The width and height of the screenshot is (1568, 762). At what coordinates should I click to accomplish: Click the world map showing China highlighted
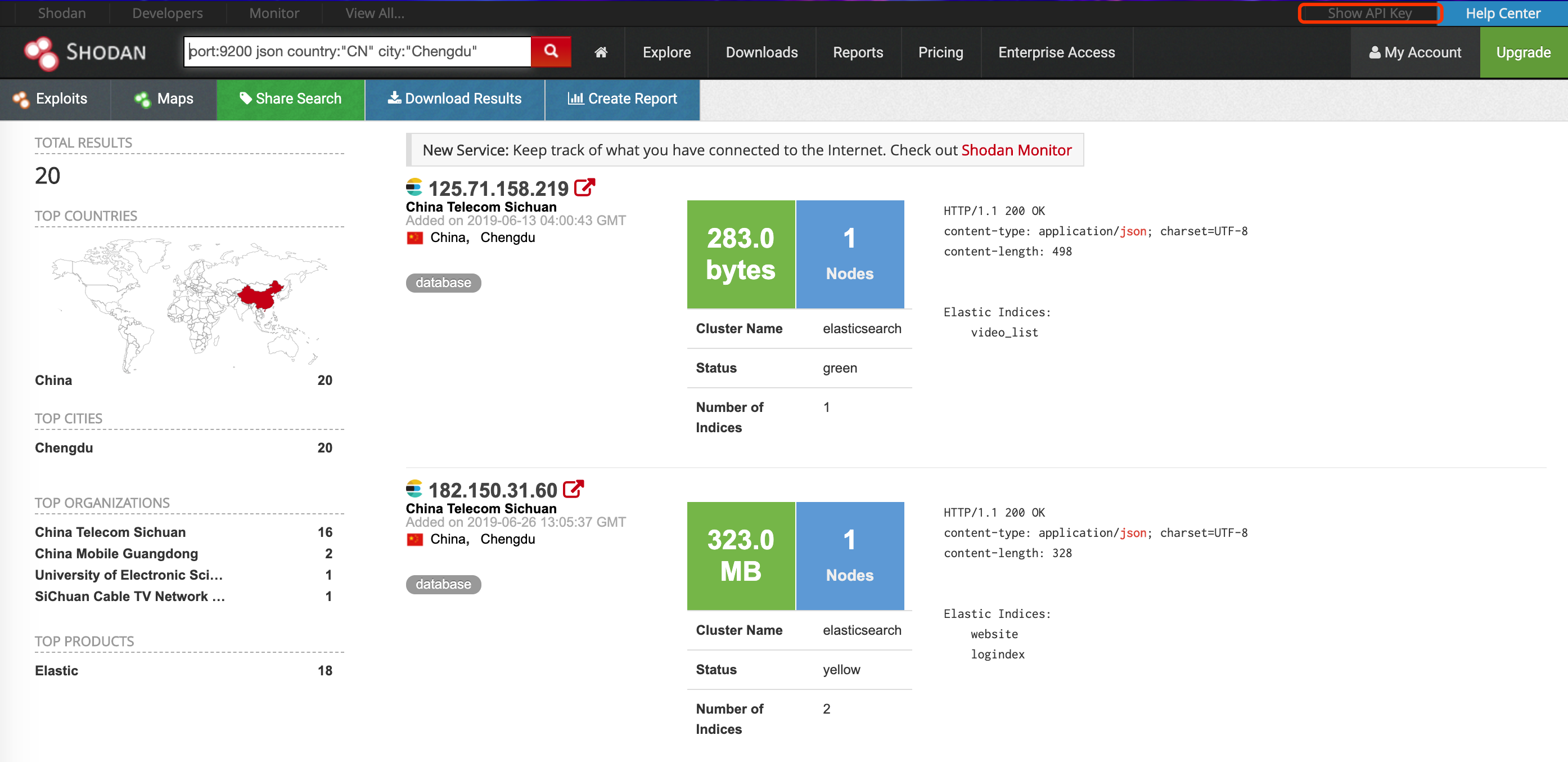[x=189, y=304]
